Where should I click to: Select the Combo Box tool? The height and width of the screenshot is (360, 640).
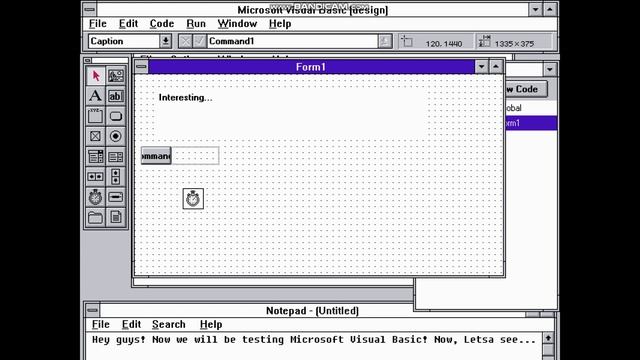(96, 156)
